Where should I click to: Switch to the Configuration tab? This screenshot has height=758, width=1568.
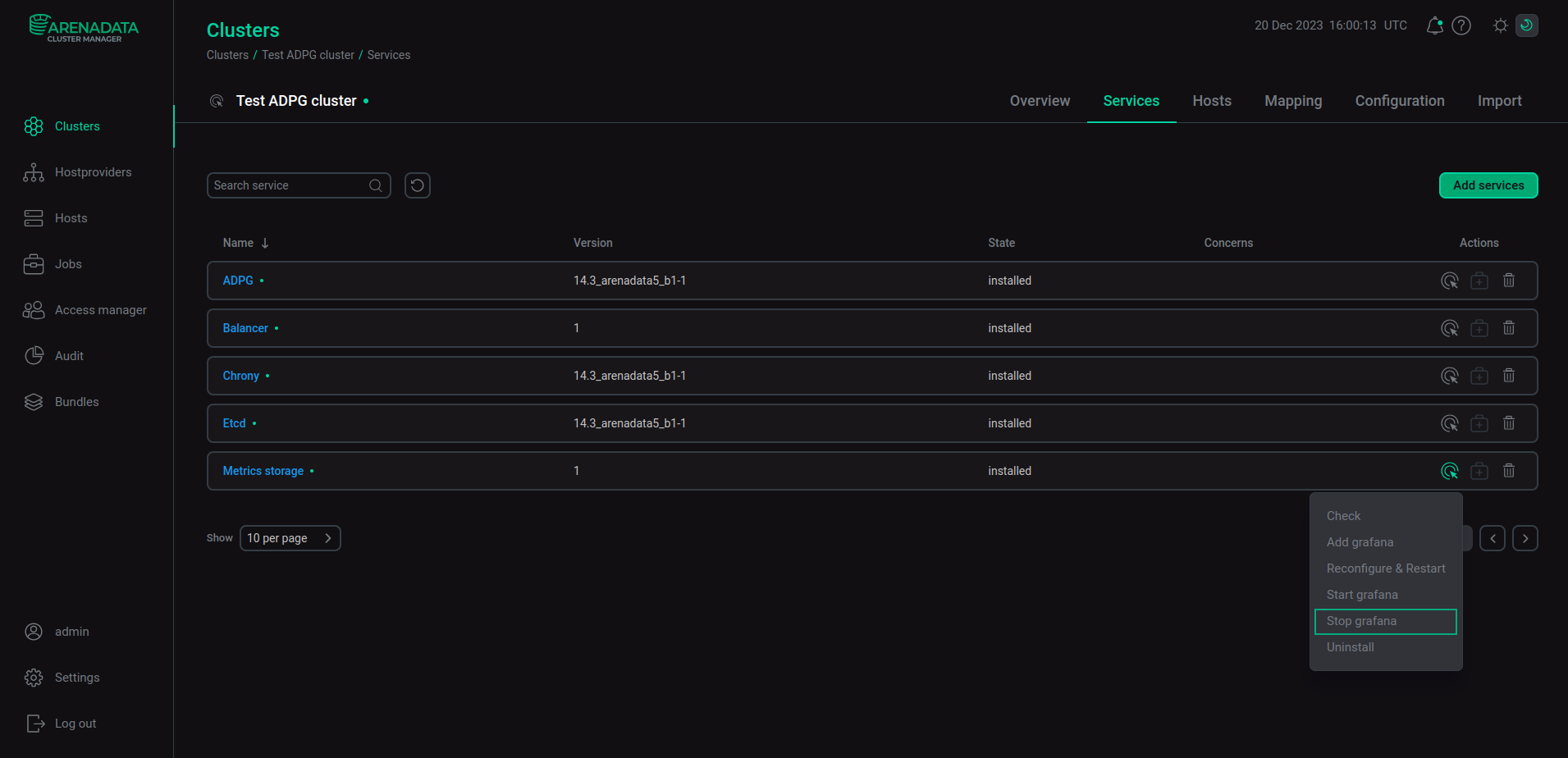1400,101
